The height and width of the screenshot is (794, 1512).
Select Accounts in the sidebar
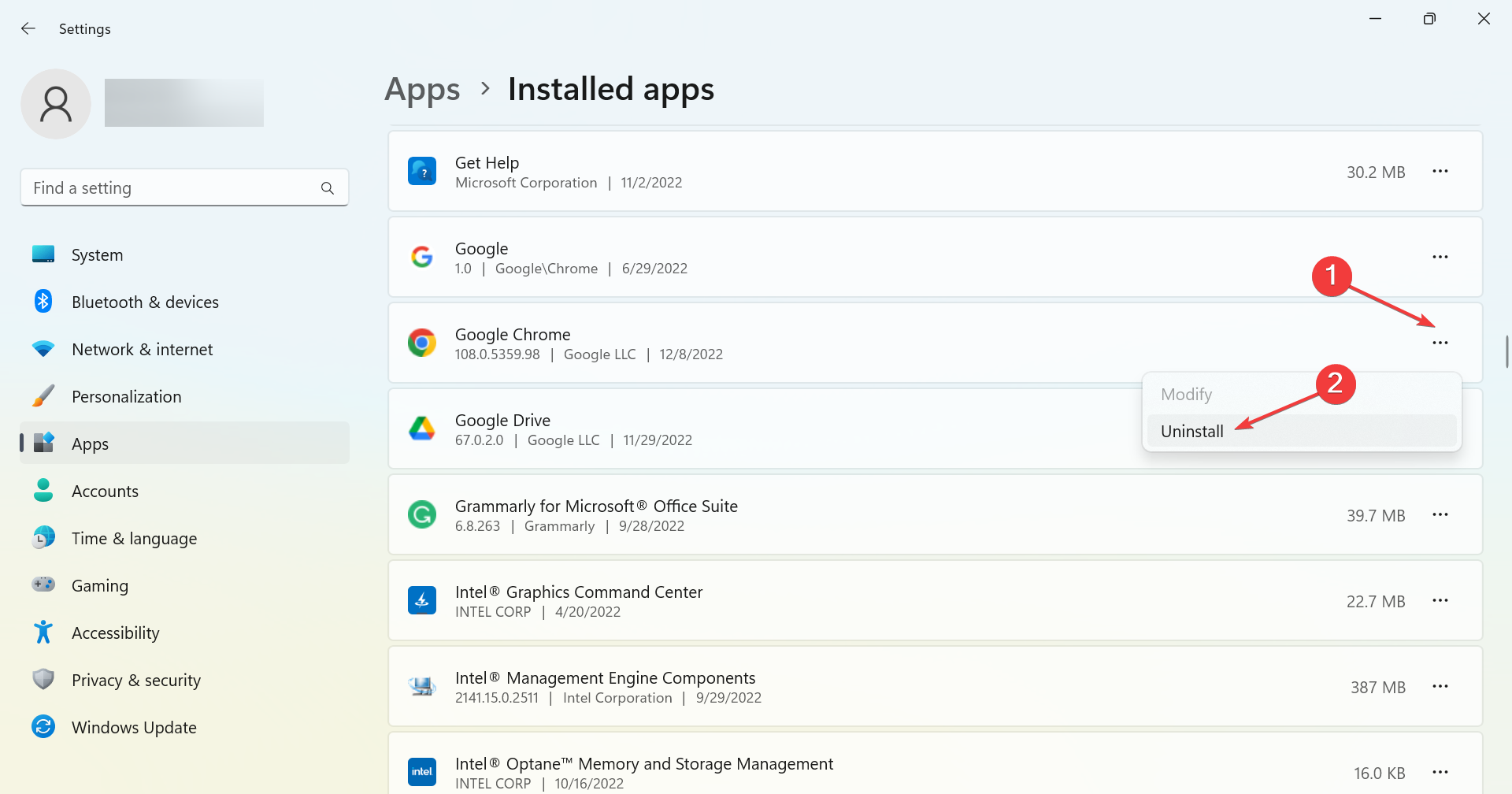point(105,490)
